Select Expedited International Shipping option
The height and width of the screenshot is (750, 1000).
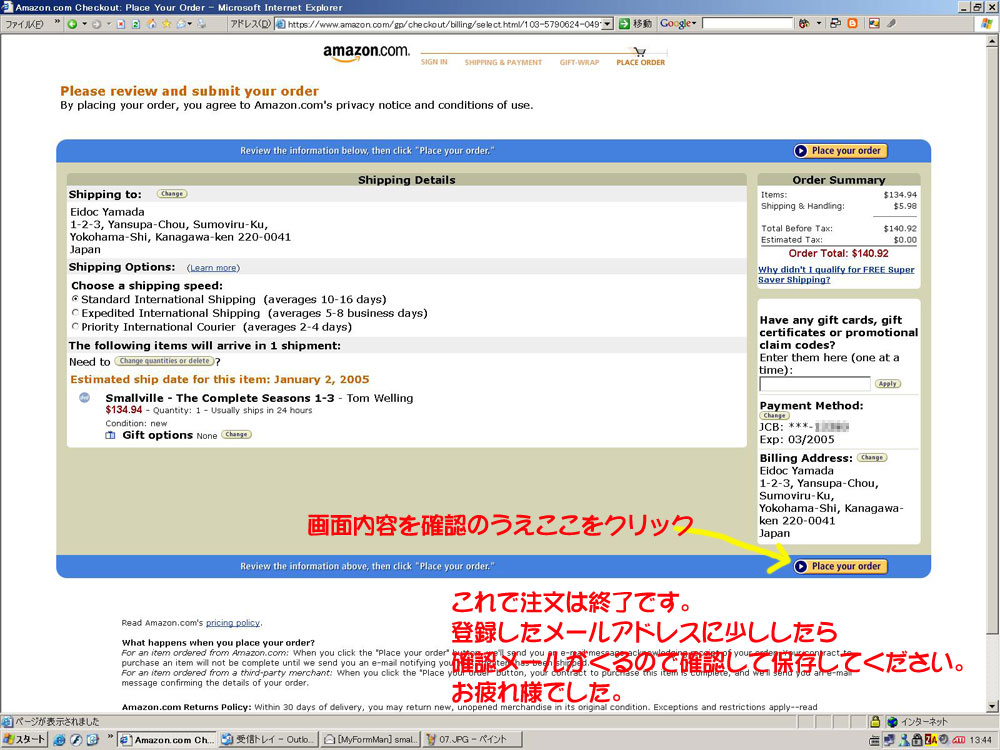point(75,312)
